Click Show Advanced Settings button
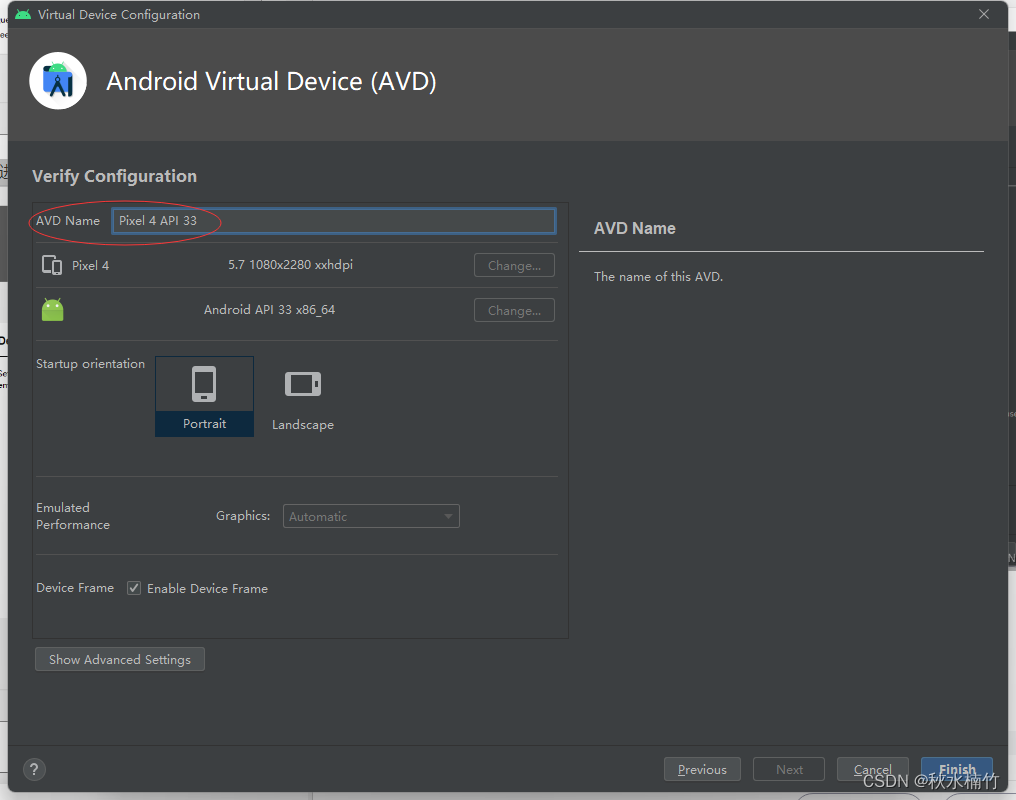Viewport: 1016px width, 800px height. click(120, 659)
